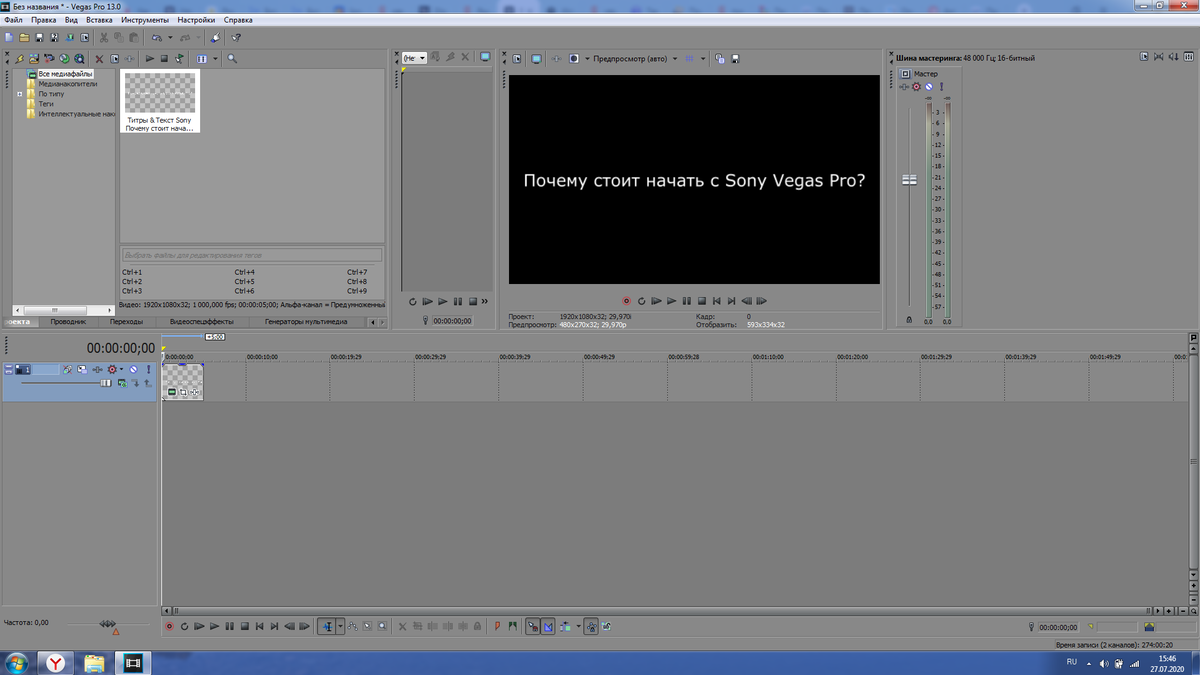Image resolution: width=1200 pixels, height=675 pixels.
Task: Remove selected media with red X icon
Action: [99, 59]
